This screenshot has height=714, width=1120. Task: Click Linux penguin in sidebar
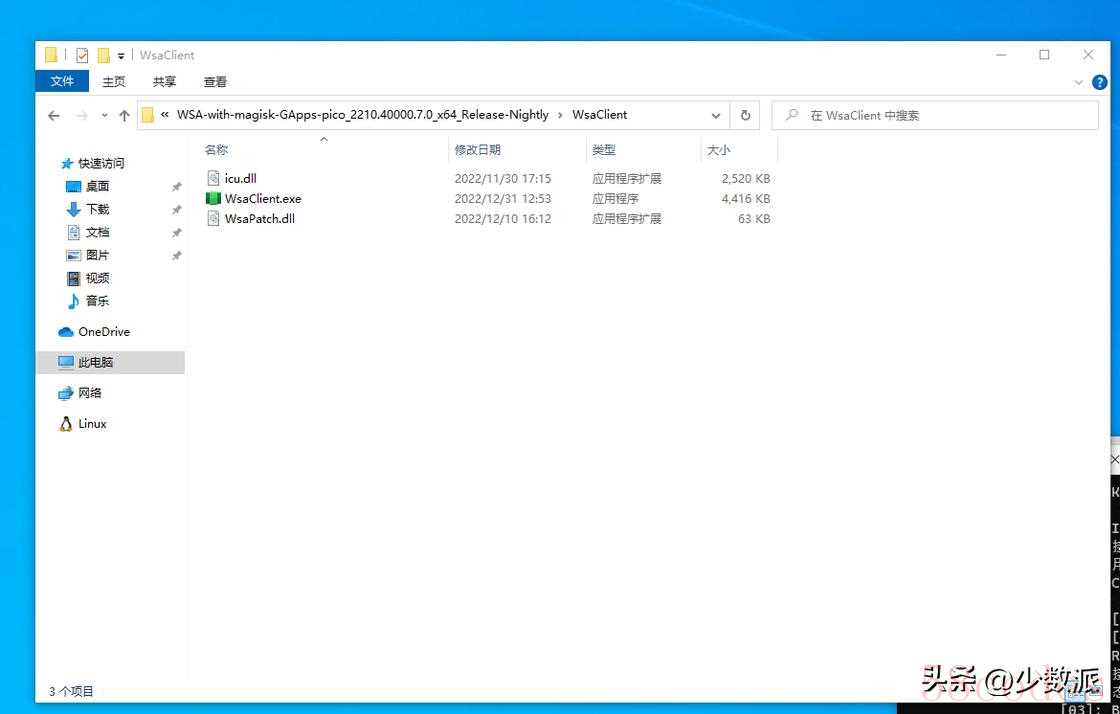click(x=67, y=424)
